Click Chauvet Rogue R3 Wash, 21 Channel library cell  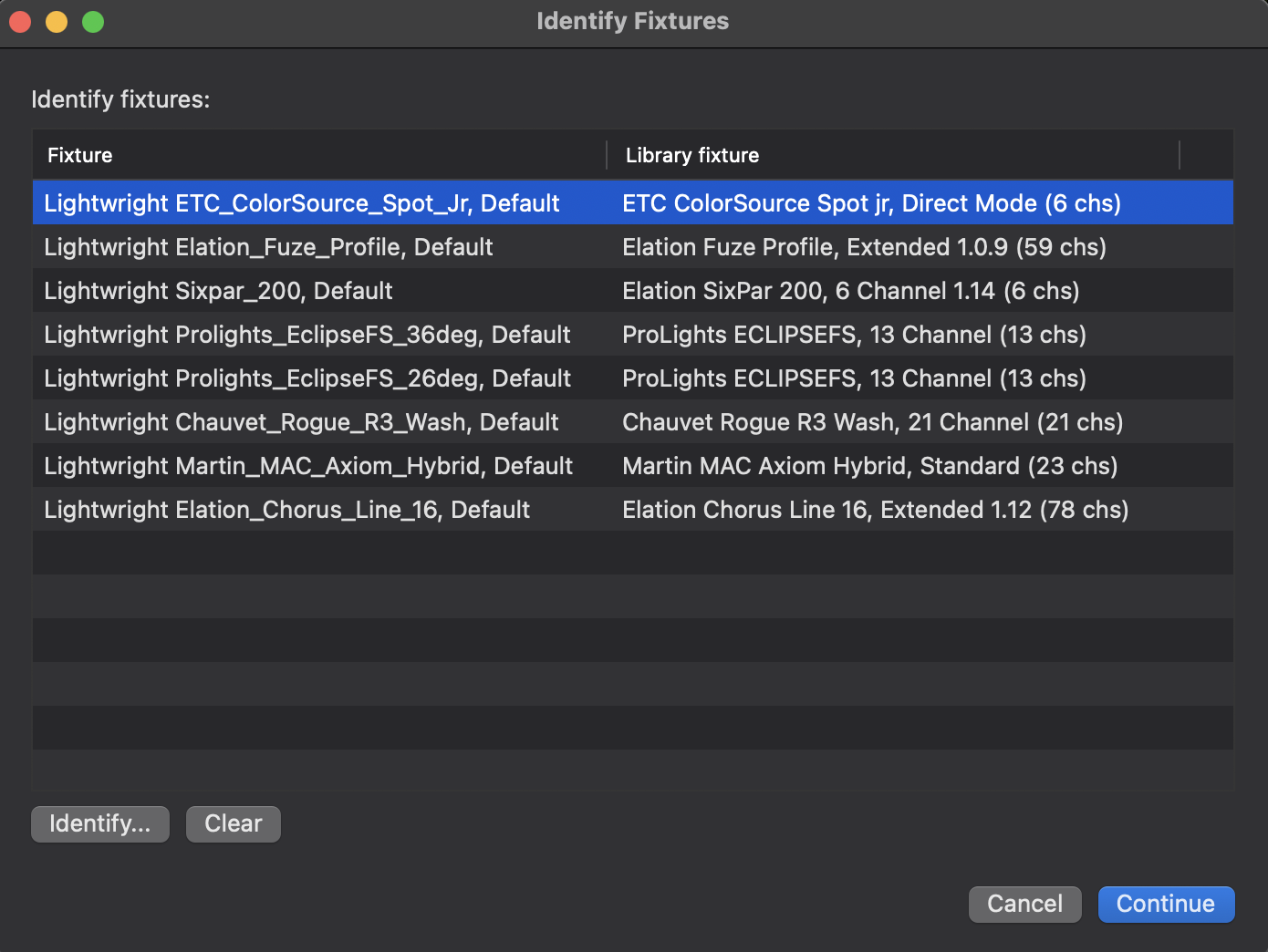872,422
